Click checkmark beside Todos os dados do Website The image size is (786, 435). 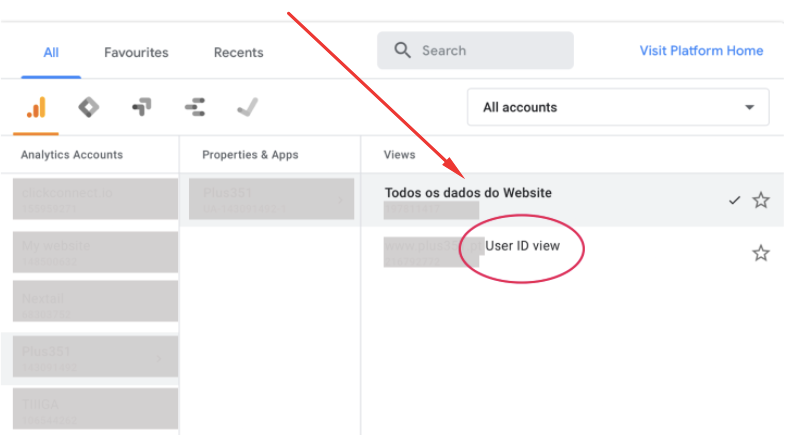[734, 200]
